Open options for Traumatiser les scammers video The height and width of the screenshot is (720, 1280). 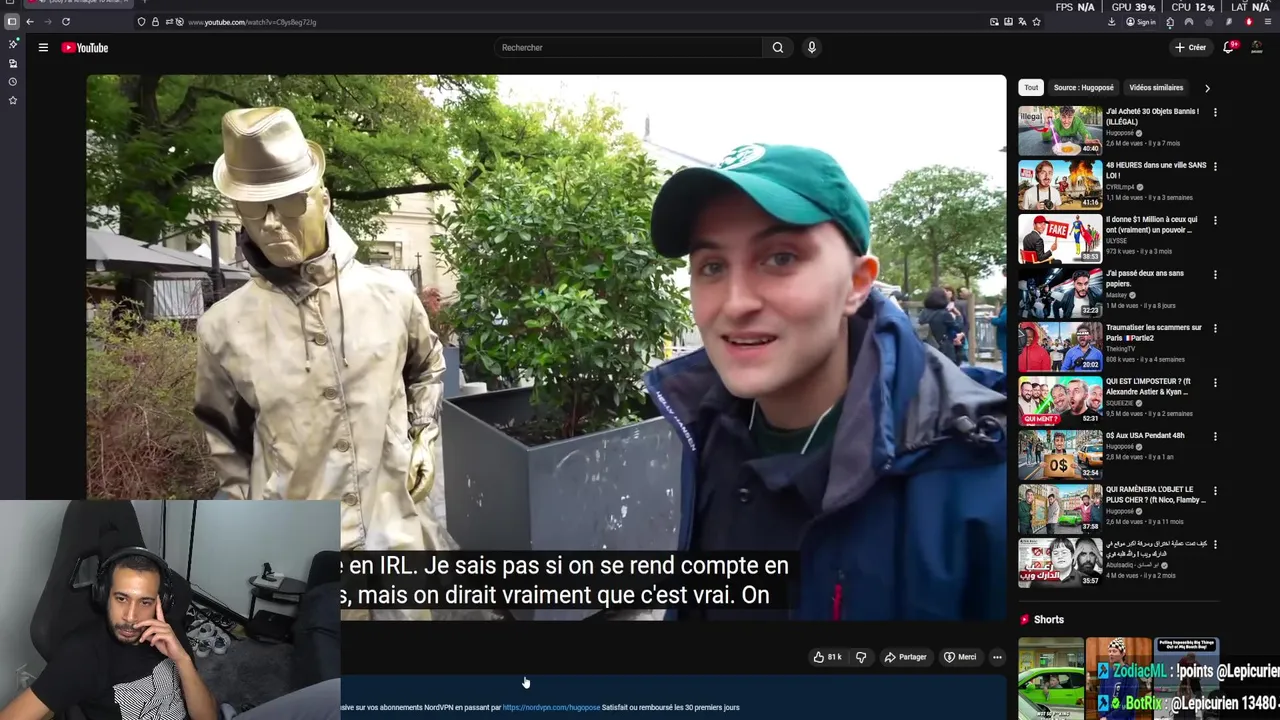pyautogui.click(x=1215, y=328)
